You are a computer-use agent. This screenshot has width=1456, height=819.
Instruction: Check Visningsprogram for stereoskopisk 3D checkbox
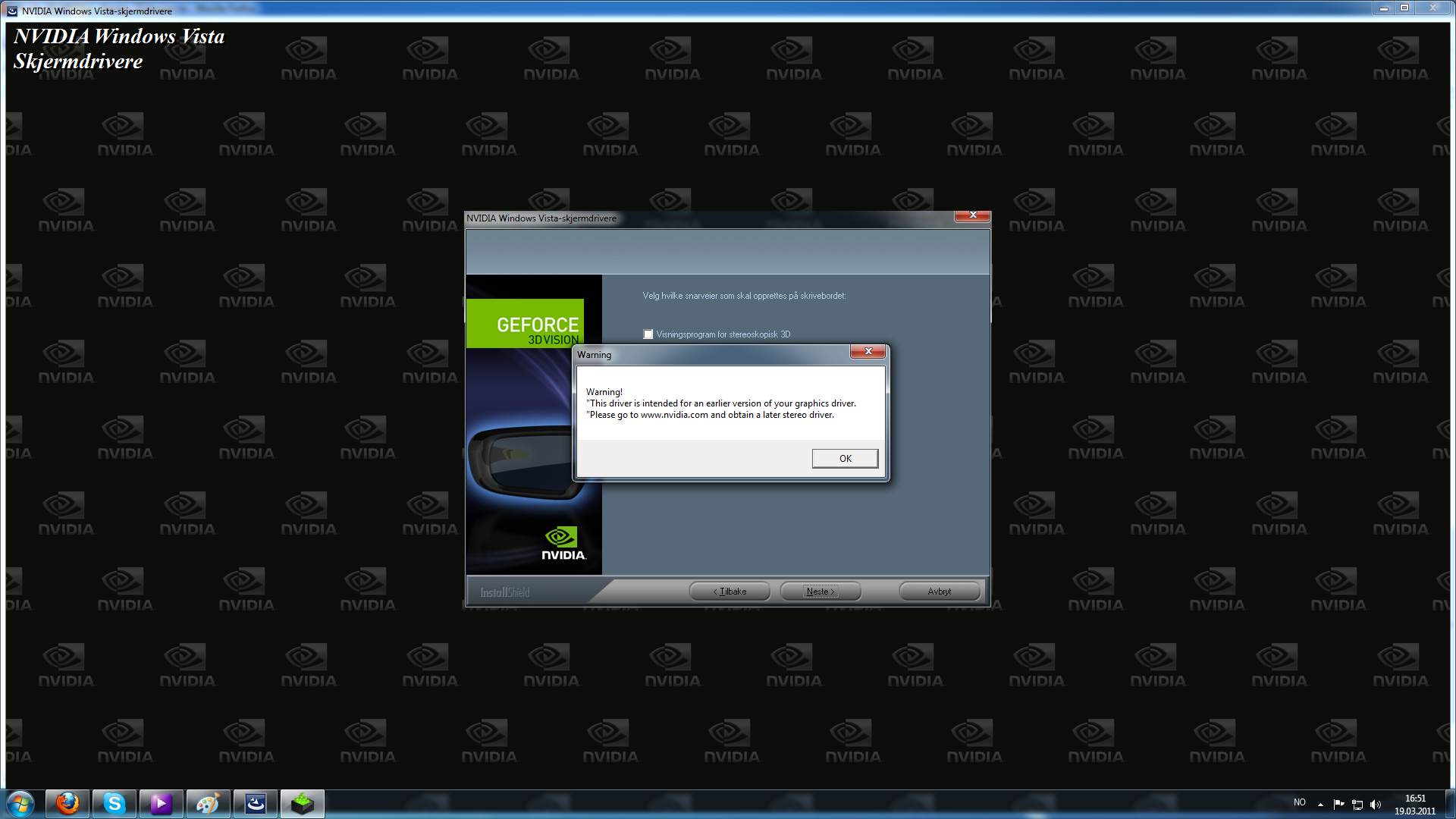[x=648, y=334]
